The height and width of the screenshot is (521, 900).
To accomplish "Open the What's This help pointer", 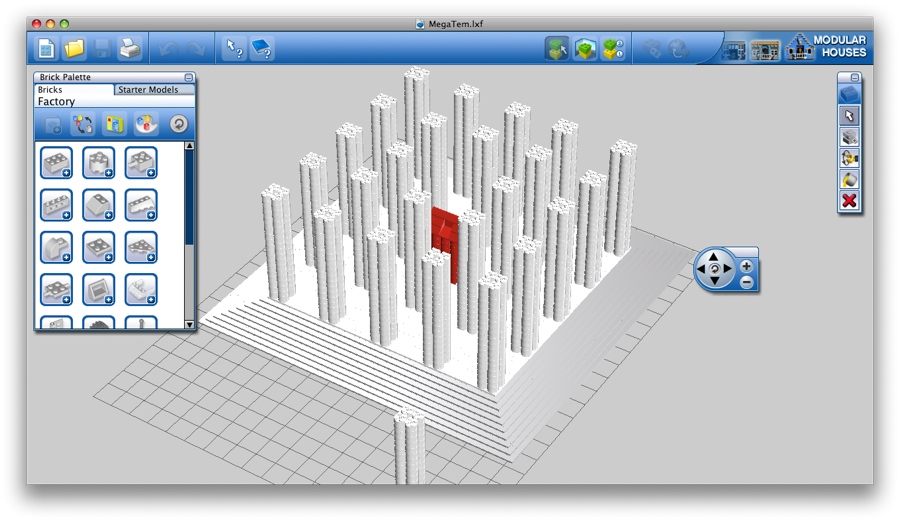I will click(x=234, y=49).
